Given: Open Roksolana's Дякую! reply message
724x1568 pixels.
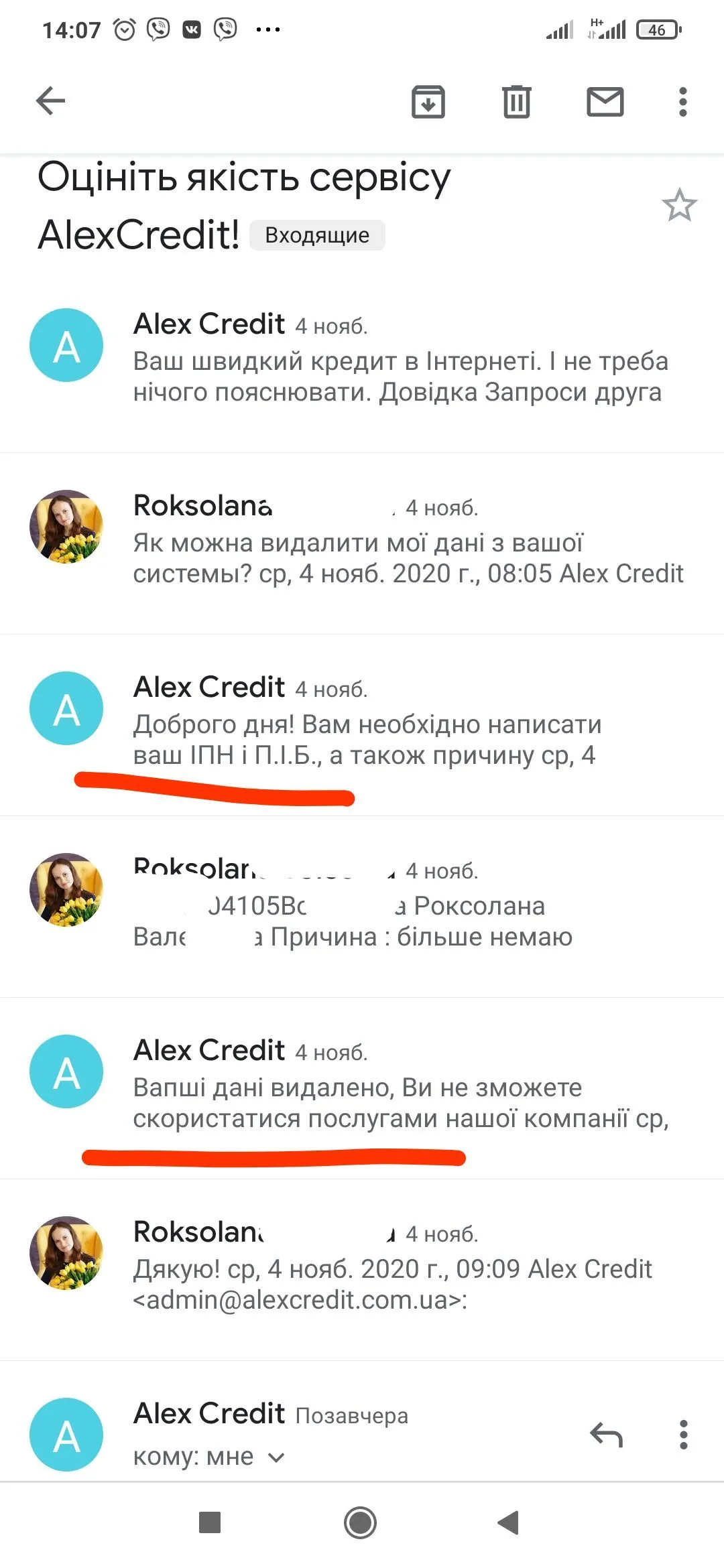Looking at the screenshot, I should pos(362,1270).
